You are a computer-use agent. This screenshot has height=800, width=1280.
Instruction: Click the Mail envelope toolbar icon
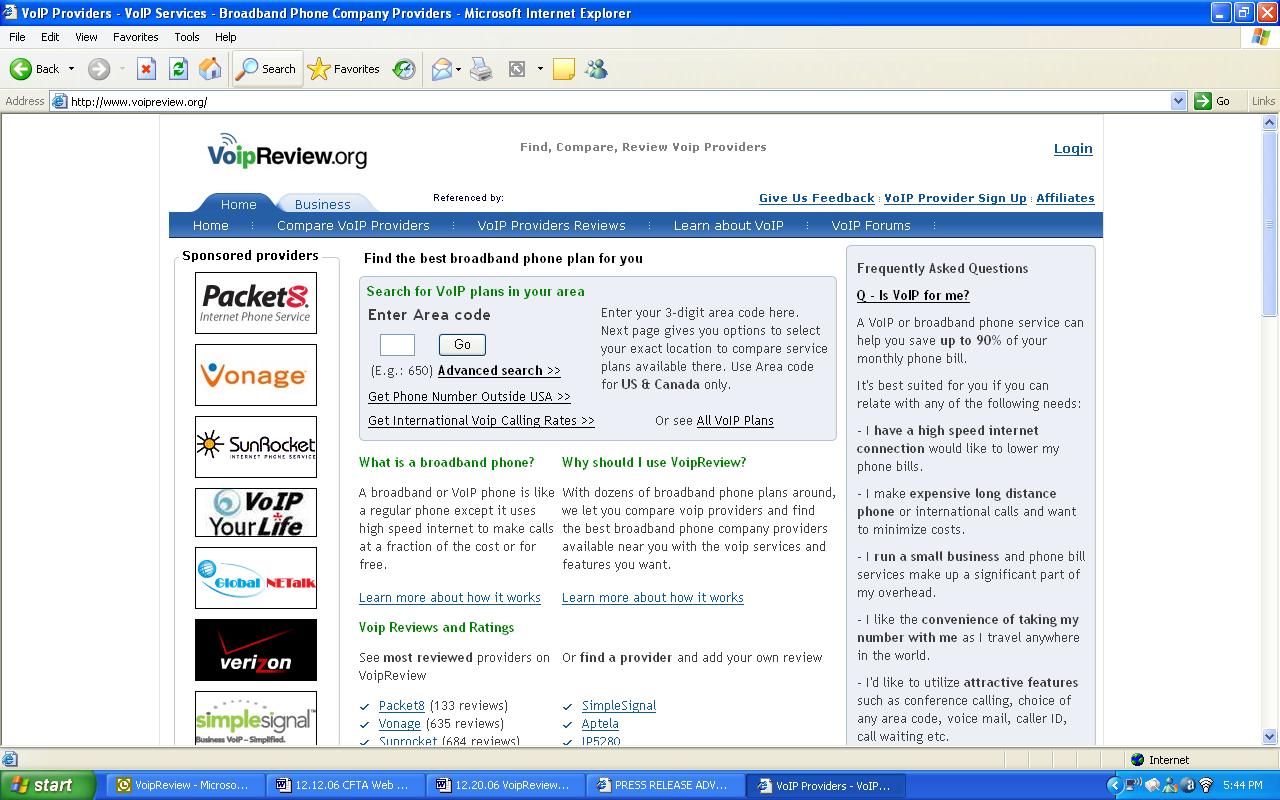tap(441, 69)
